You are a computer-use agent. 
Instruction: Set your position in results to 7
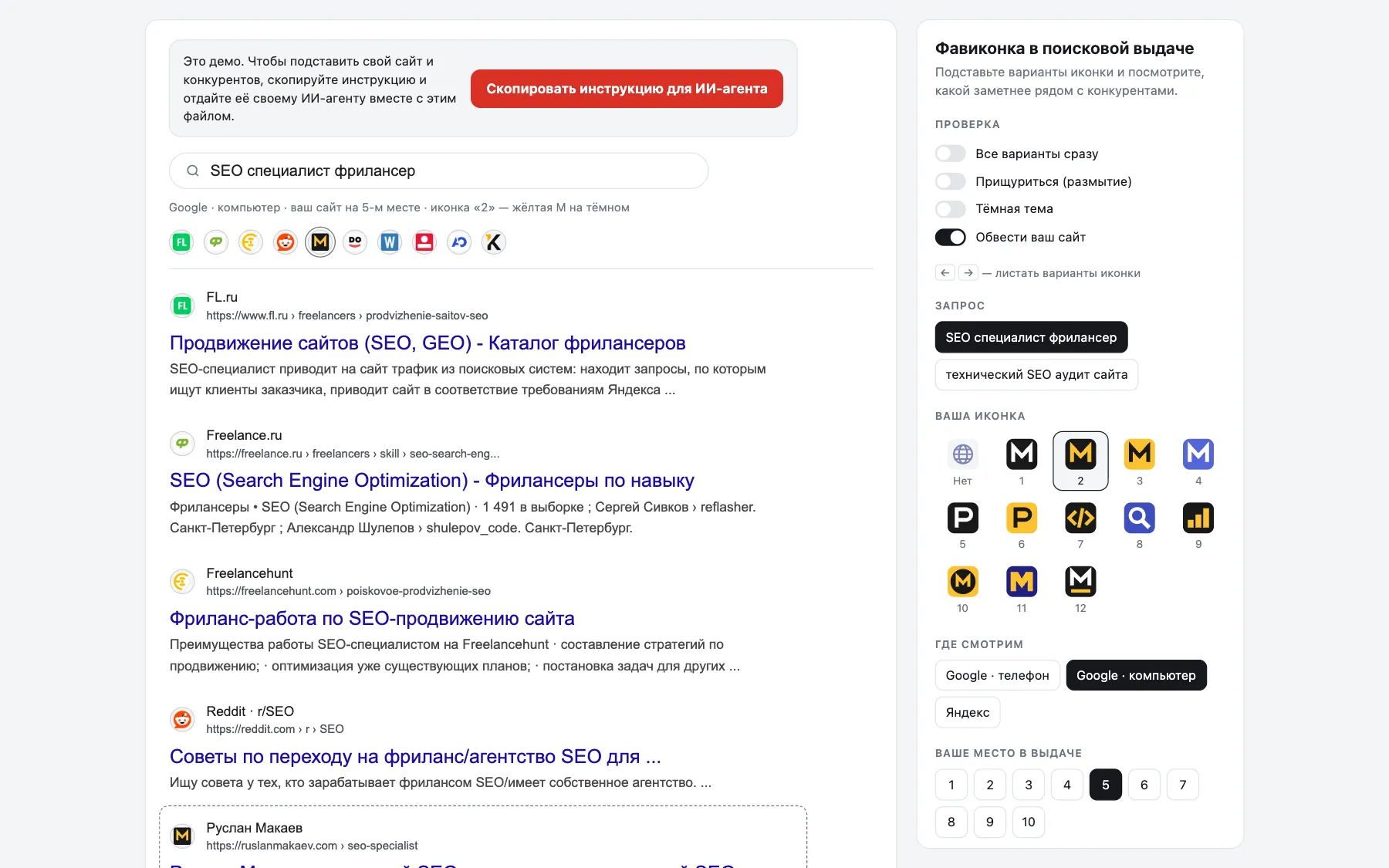coord(1183,785)
